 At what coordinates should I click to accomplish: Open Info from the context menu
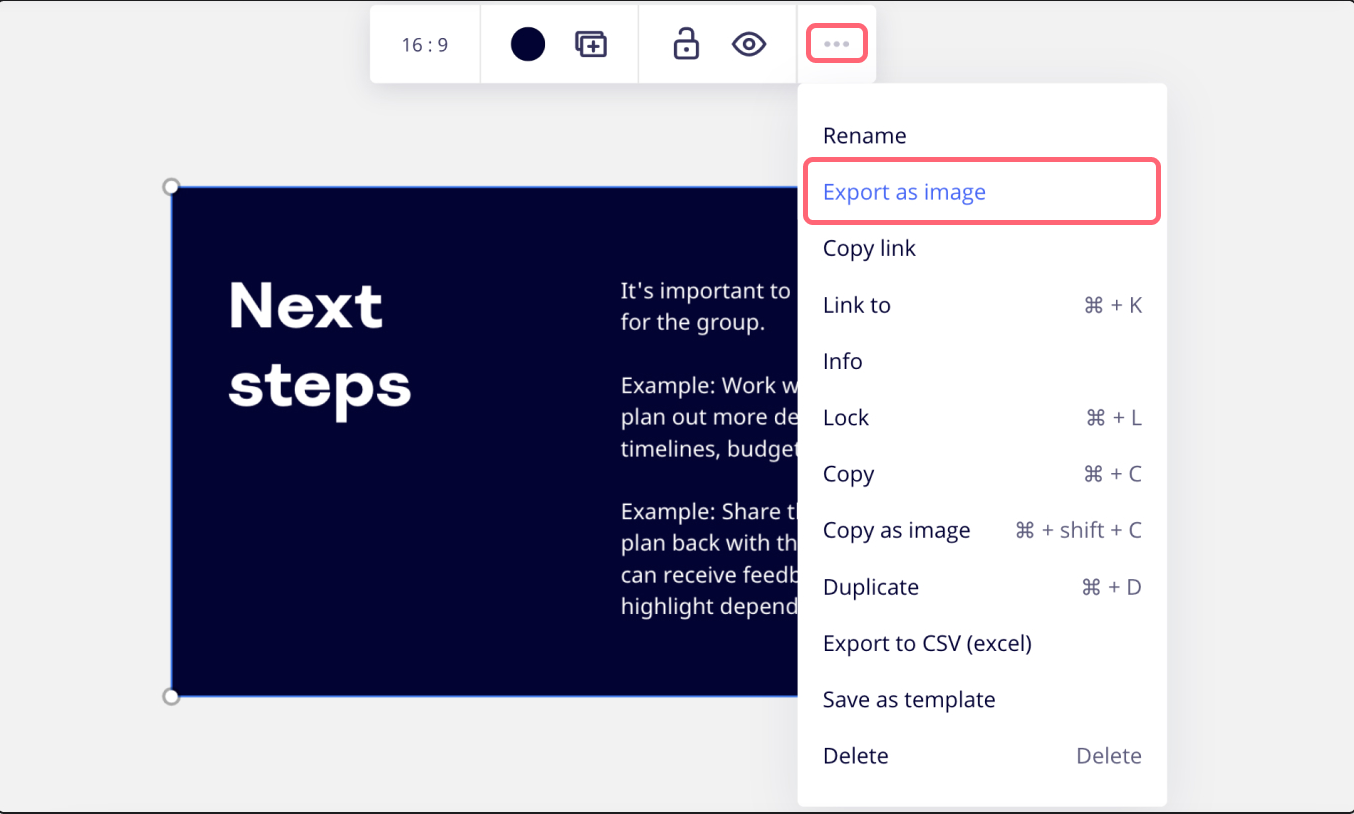pos(843,361)
